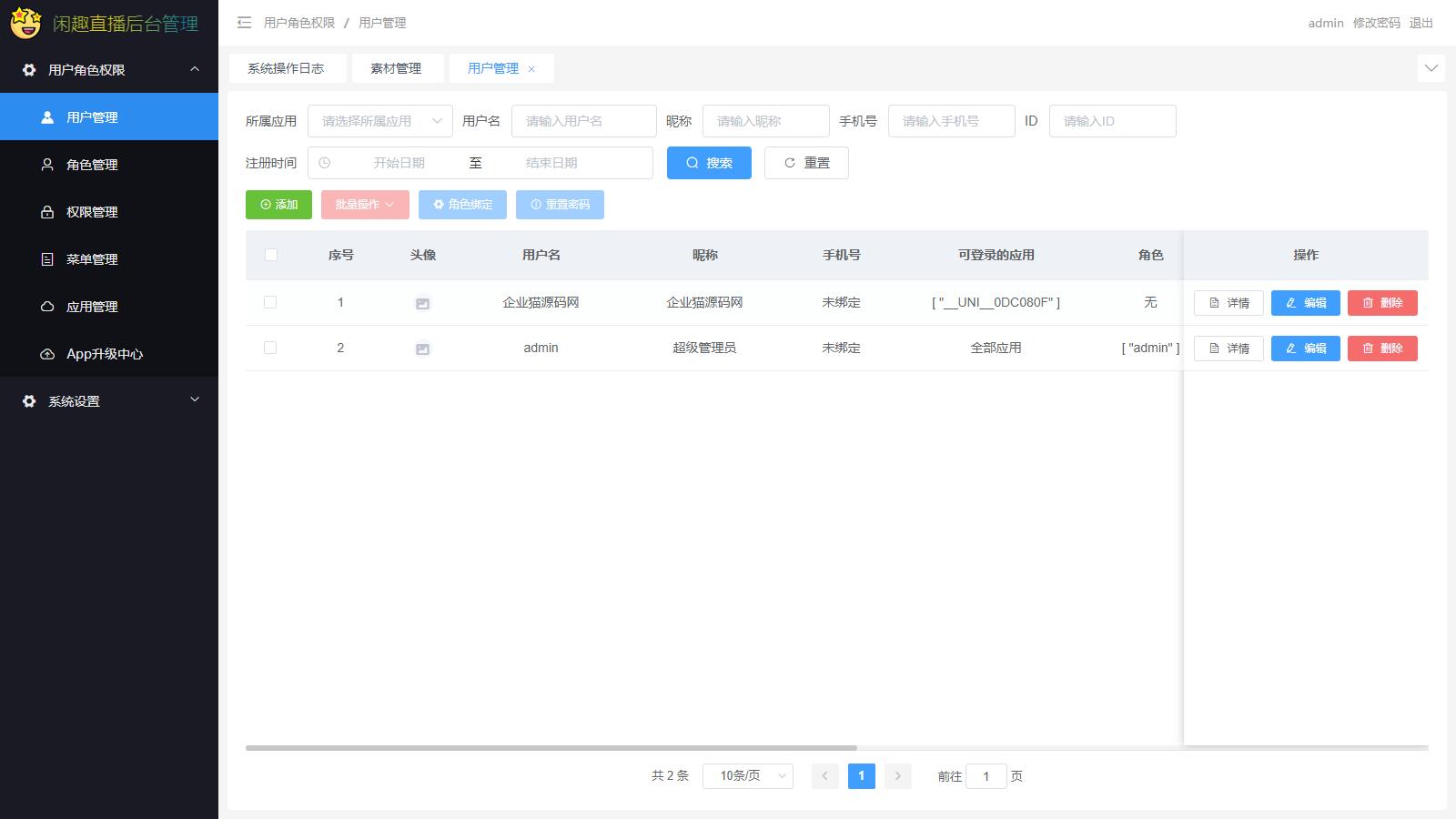The width and height of the screenshot is (1456, 819).
Task: Expand the 系统设置 sidebar menu
Action: pos(109,401)
